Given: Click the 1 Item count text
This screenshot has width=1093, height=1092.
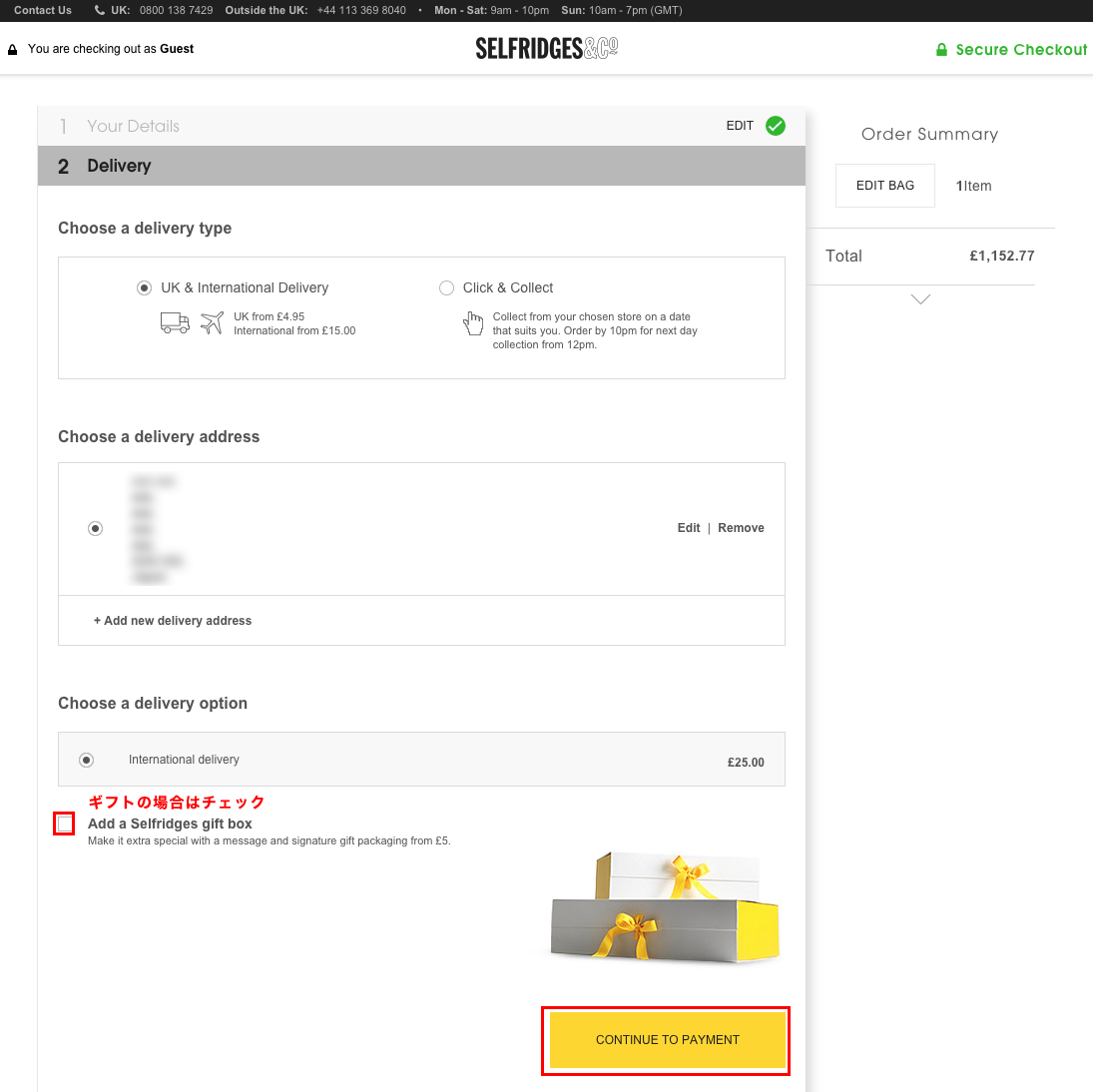Looking at the screenshot, I should coord(973,186).
